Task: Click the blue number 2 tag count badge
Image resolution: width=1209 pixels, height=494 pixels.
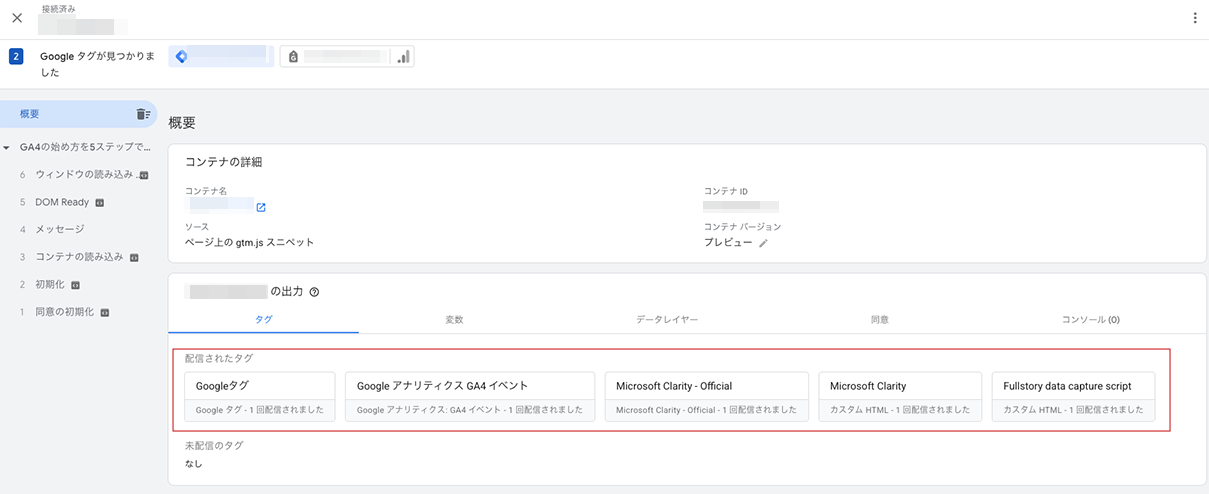Action: tap(16, 57)
